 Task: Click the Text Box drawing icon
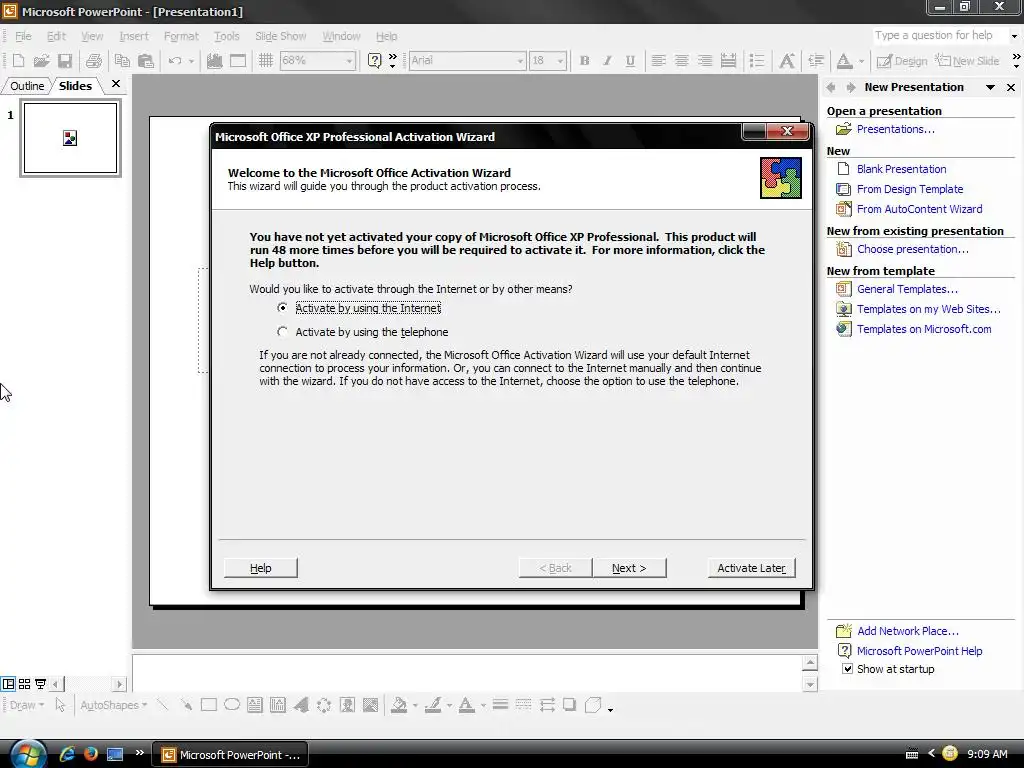pyautogui.click(x=255, y=705)
